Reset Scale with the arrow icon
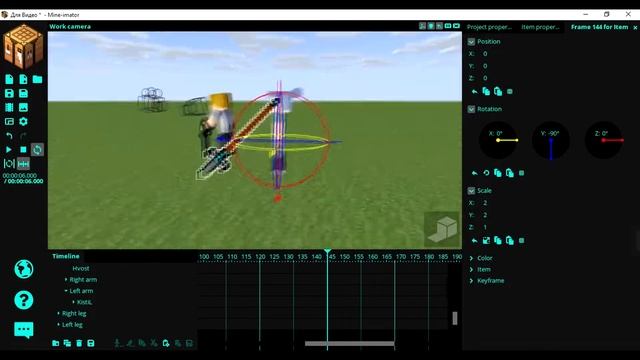Viewport: 640px width, 360px height. (474, 240)
